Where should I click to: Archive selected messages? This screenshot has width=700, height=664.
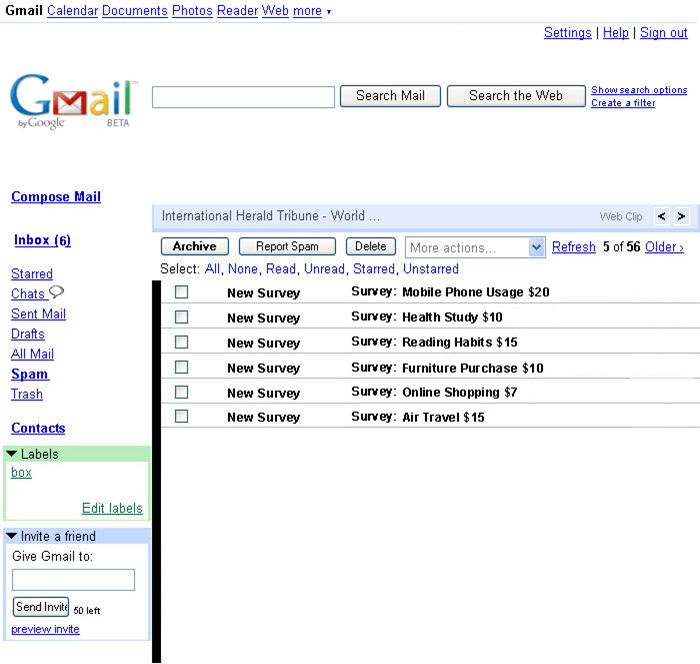[195, 246]
